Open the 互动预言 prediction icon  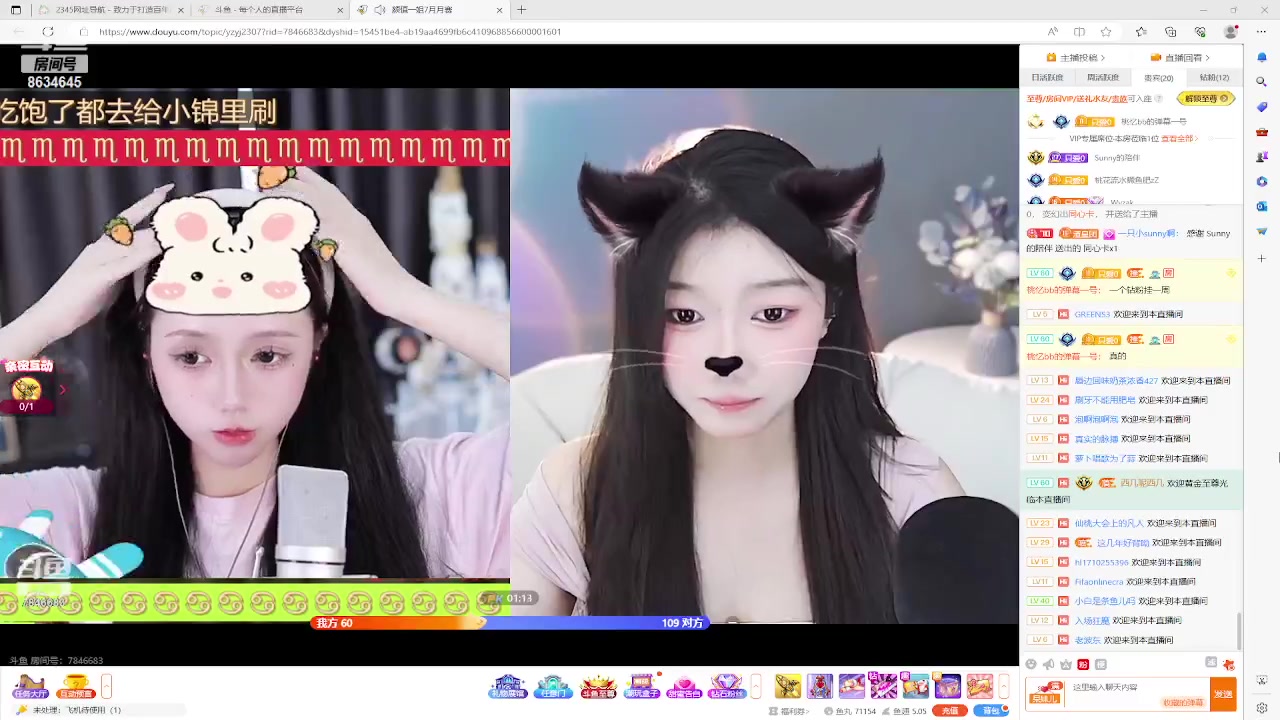point(76,686)
